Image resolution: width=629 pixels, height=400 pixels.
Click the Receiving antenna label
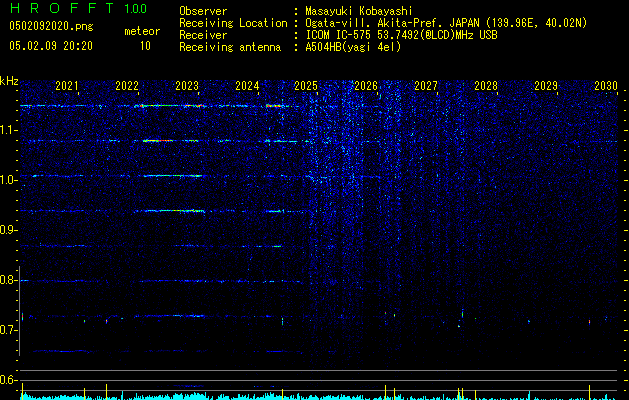pyautogui.click(x=230, y=47)
